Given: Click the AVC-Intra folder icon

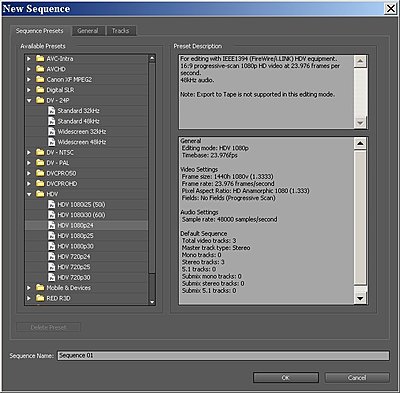Looking at the screenshot, I should pos(40,59).
